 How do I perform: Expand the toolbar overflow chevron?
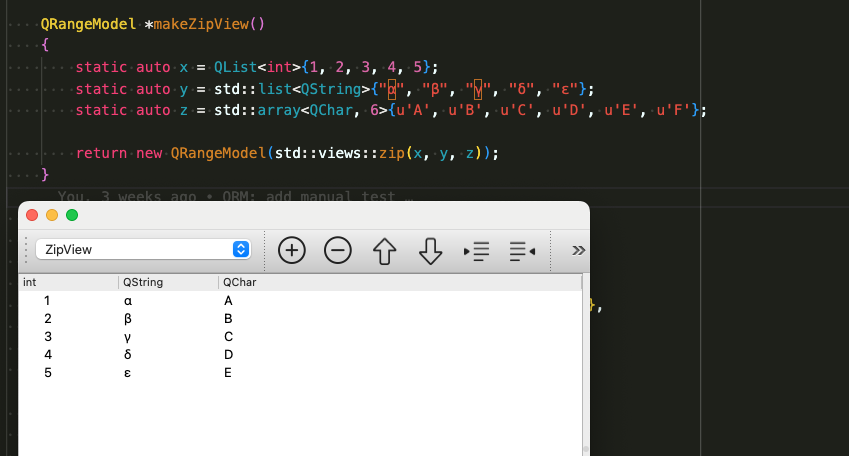(578, 250)
